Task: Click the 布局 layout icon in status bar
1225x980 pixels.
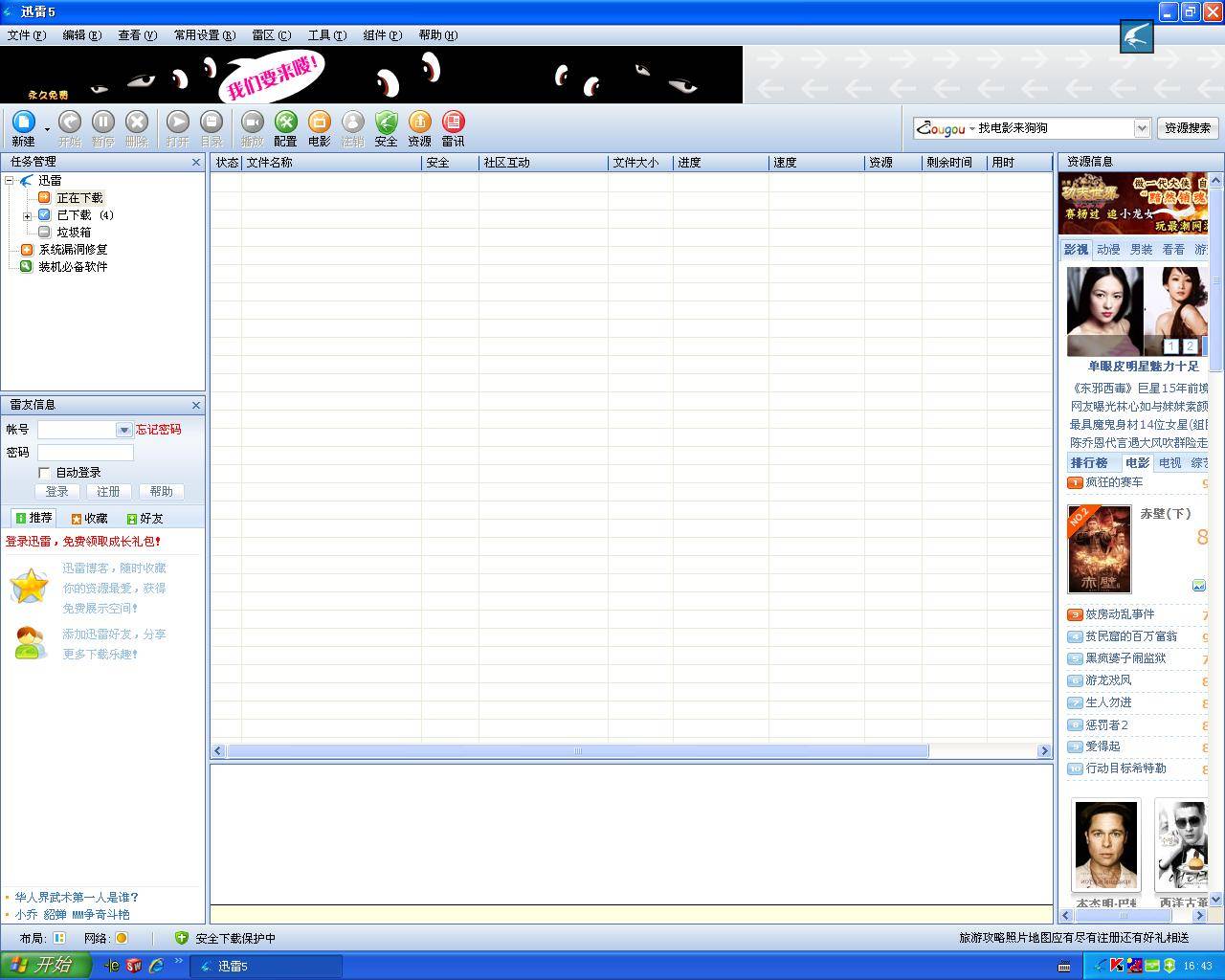Action: (58, 938)
